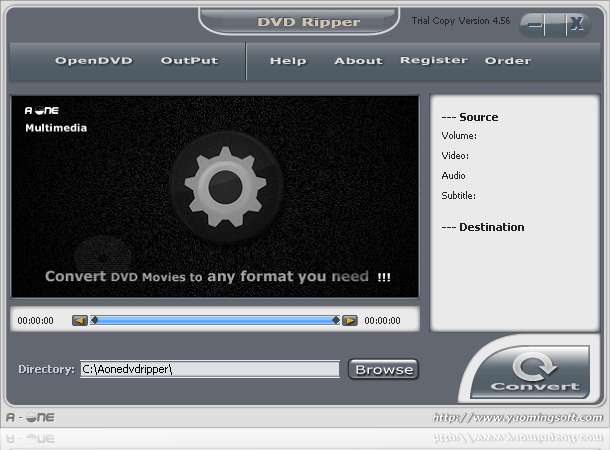
Task: Click the gear icon in video preview
Action: 226,187
